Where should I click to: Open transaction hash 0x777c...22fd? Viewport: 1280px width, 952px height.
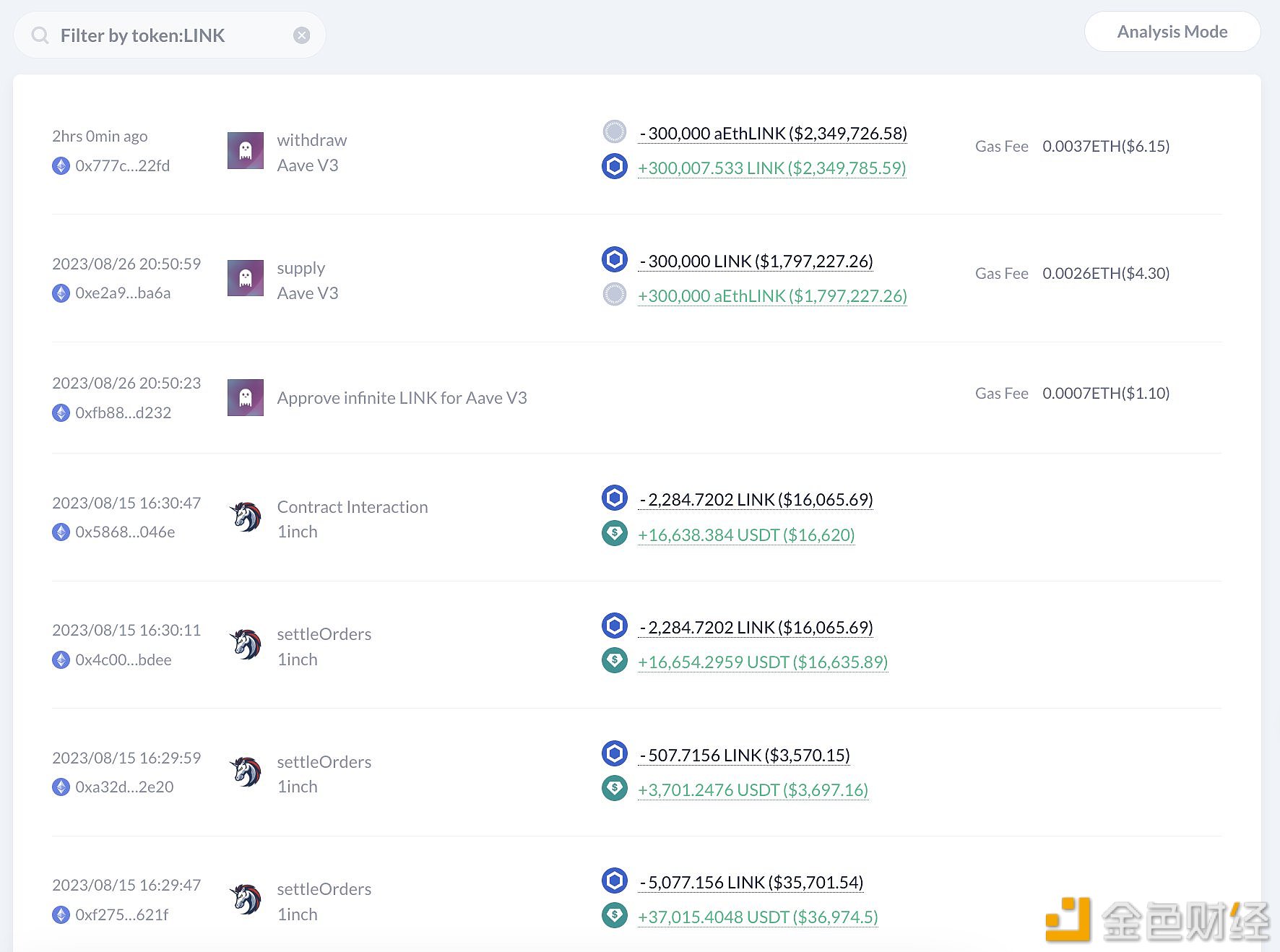(123, 166)
